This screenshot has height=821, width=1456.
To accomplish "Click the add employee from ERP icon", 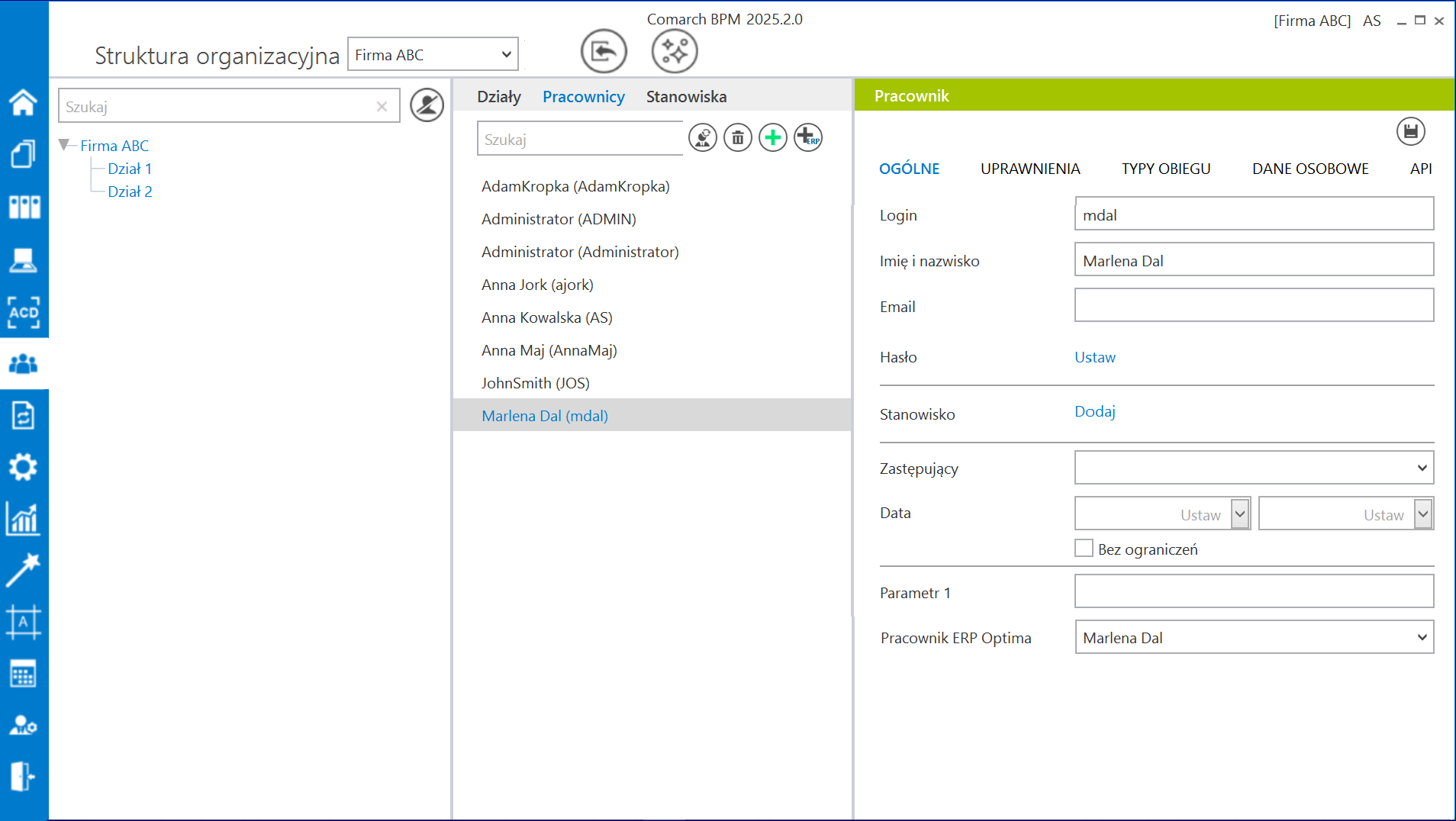I will pyautogui.click(x=807, y=138).
